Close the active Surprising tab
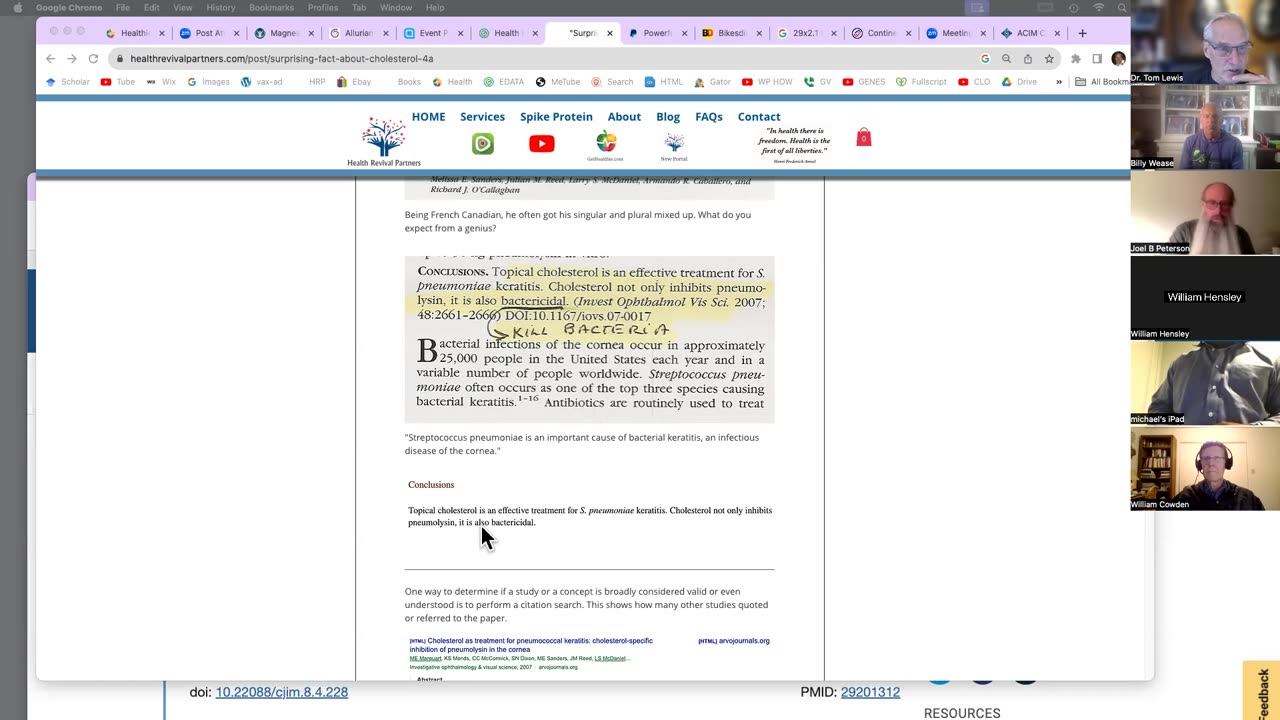Viewport: 1280px width, 720px height. (610, 33)
